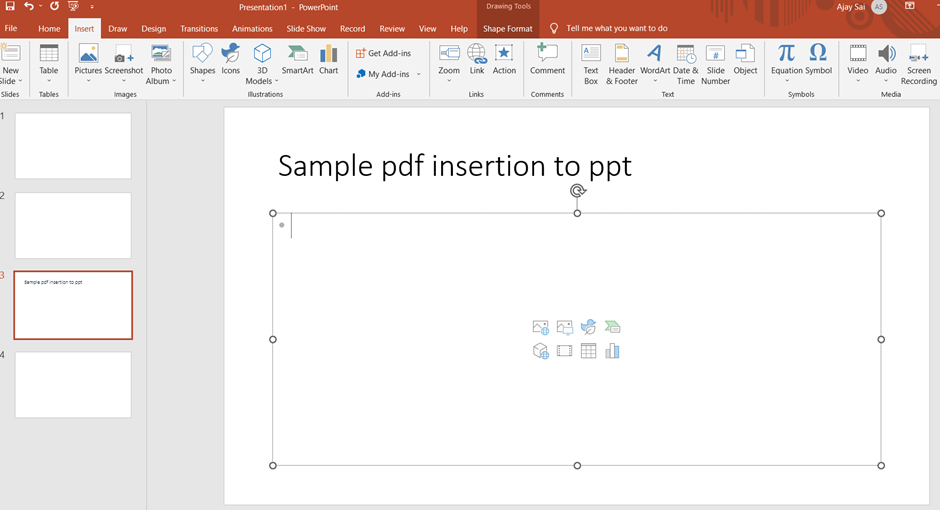The height and width of the screenshot is (510, 940).
Task: Click the slide title 'Sample pdf insertion to ppt'
Action: click(454, 166)
